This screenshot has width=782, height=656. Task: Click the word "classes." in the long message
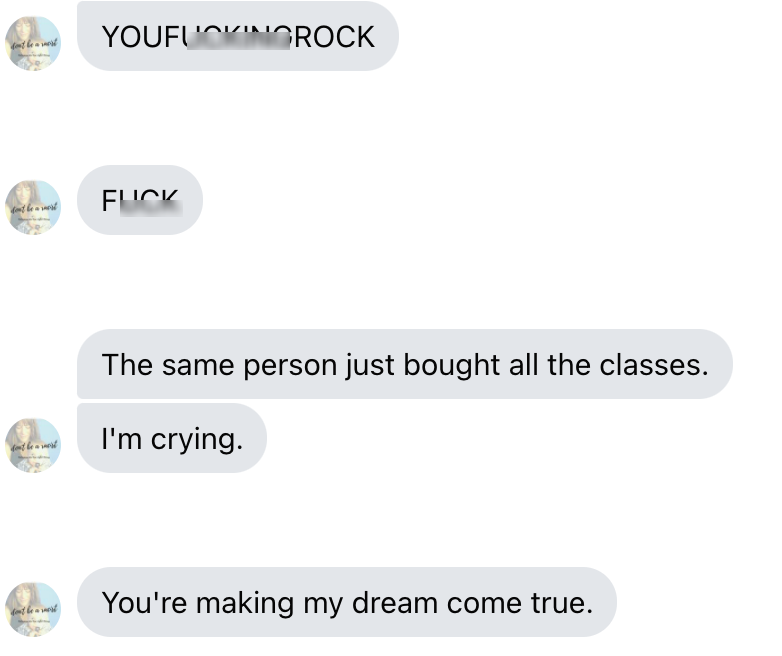(654, 365)
